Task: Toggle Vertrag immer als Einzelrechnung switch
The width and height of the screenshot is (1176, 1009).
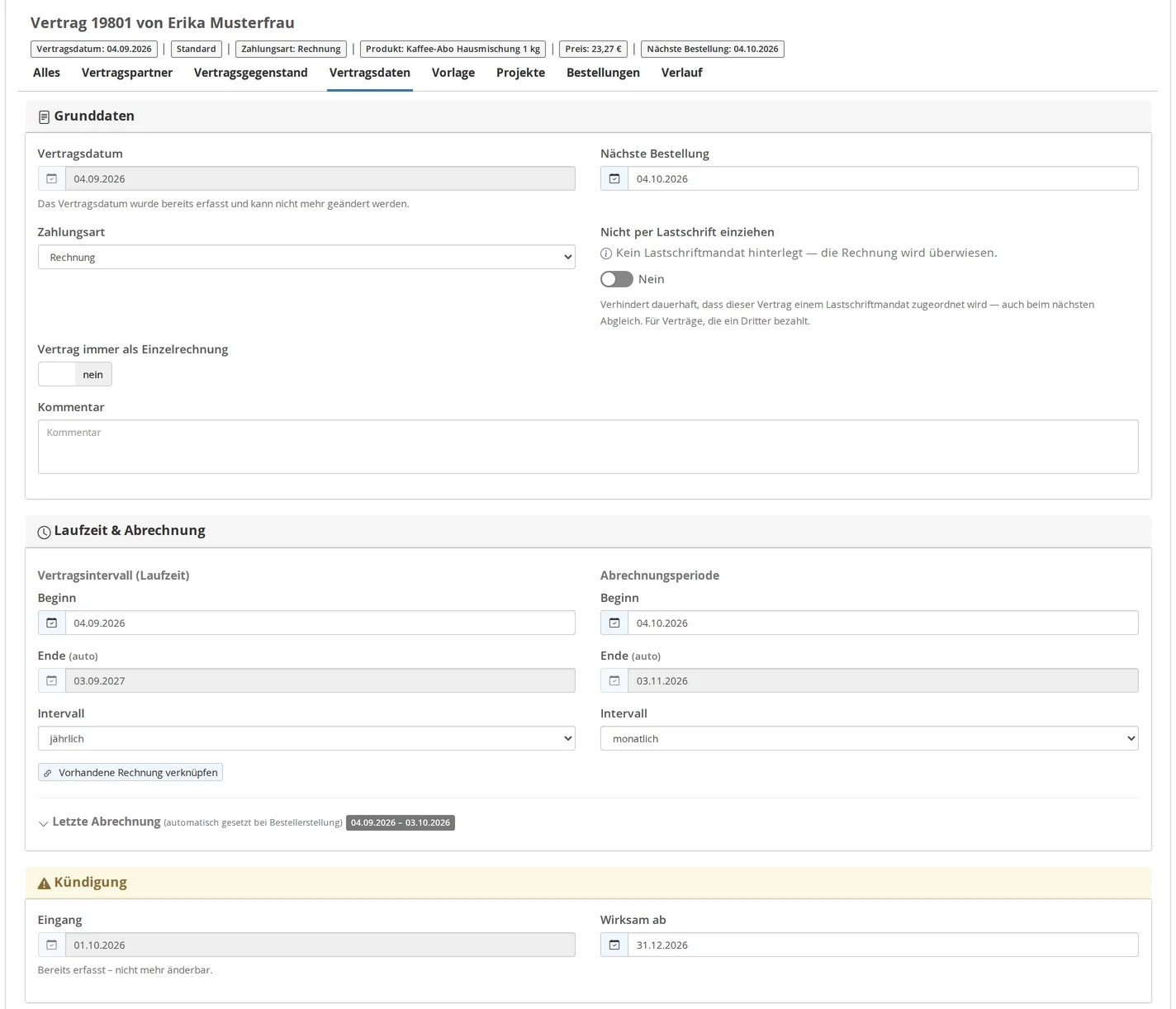Action: [75, 374]
